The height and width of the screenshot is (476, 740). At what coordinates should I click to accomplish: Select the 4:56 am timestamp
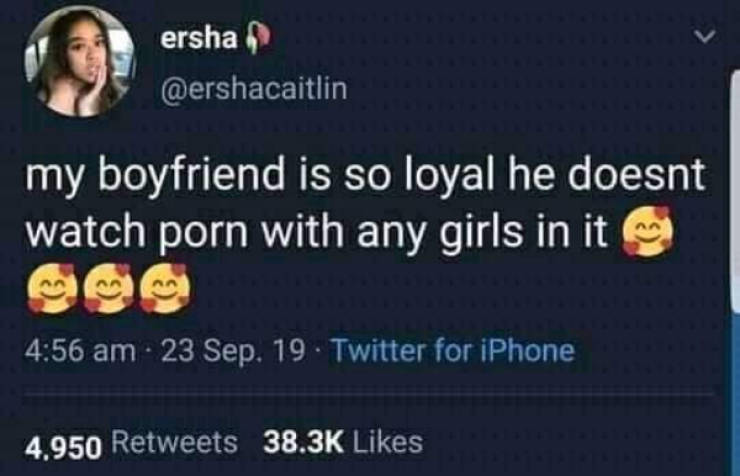(x=80, y=352)
